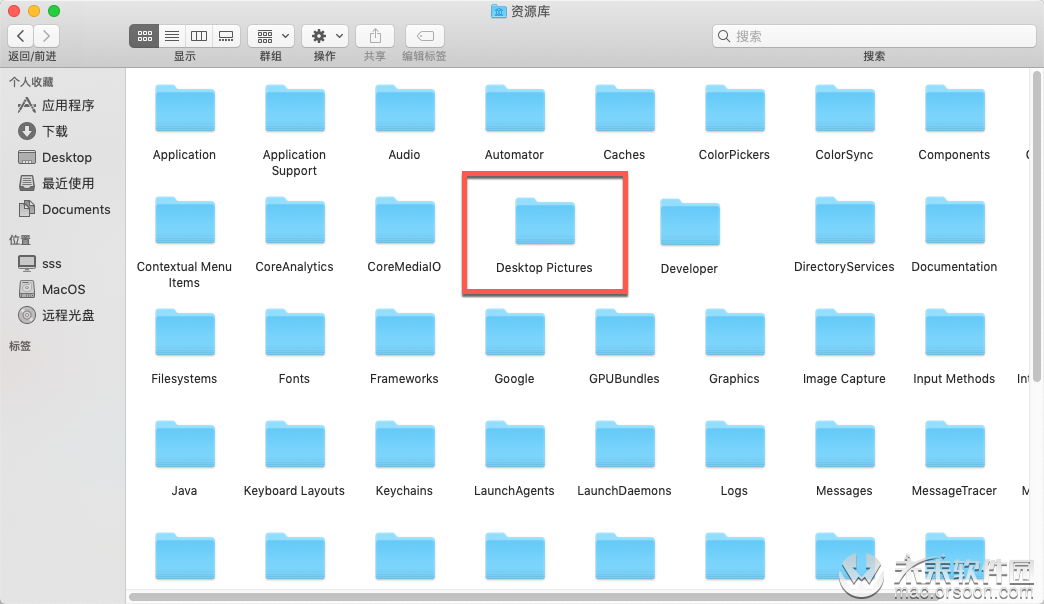Select the Keyboard Layouts folder
Viewport: 1044px width, 604px height.
pos(295,444)
